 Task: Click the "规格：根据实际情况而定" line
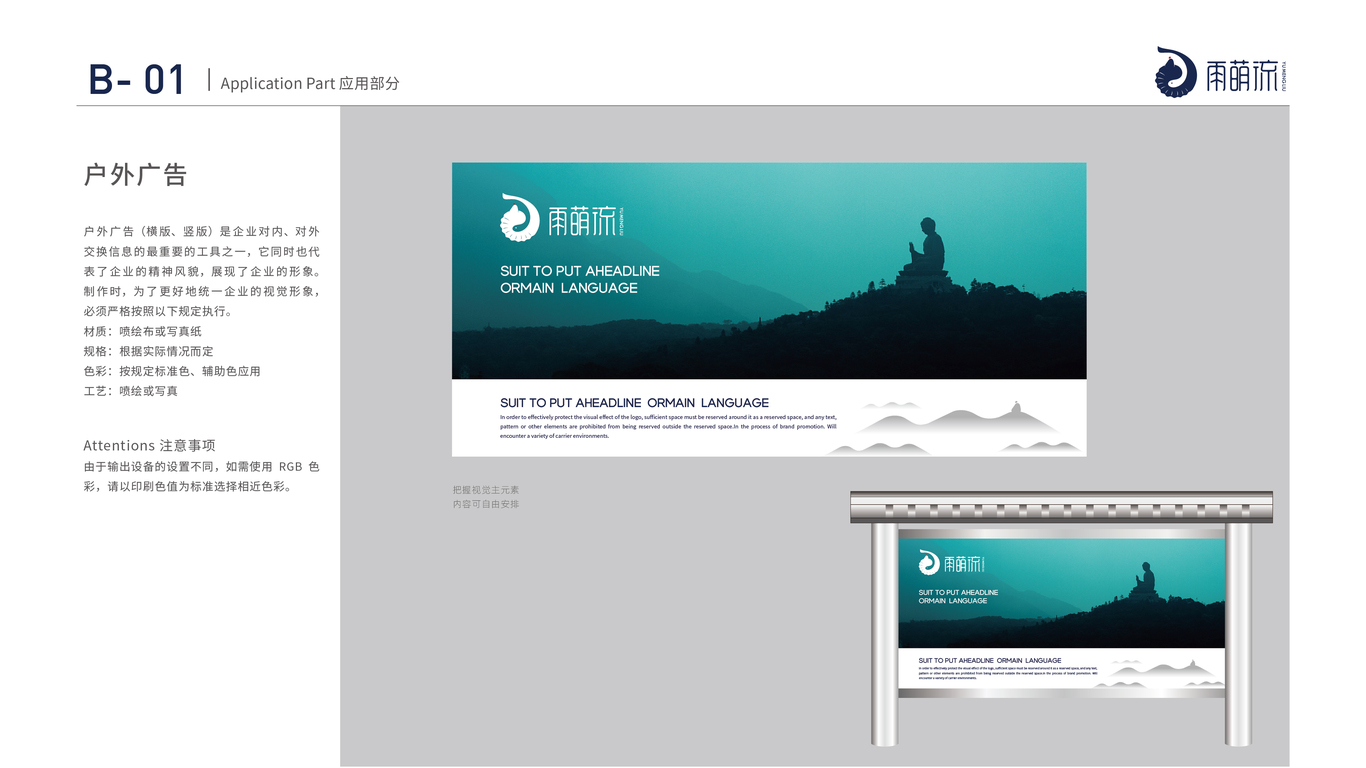pos(148,351)
